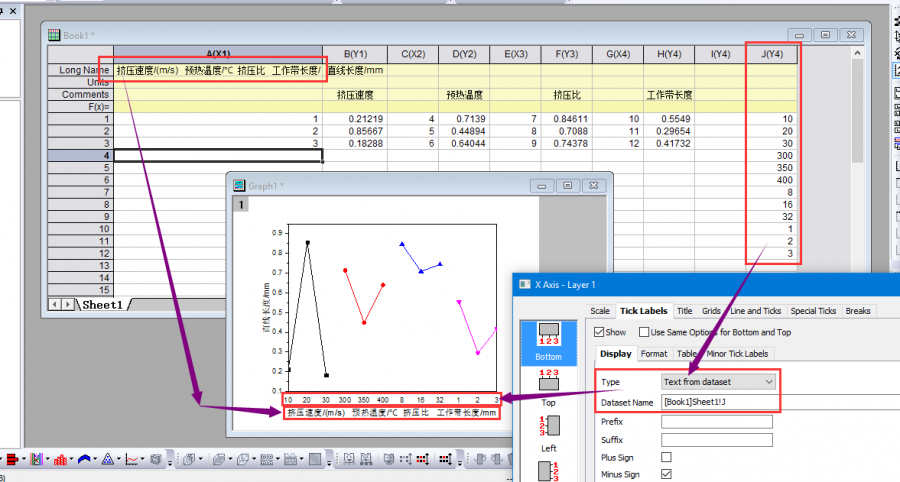900x482 pixels.
Task: Open the Type dropdown showing Text from dataset
Action: click(719, 382)
